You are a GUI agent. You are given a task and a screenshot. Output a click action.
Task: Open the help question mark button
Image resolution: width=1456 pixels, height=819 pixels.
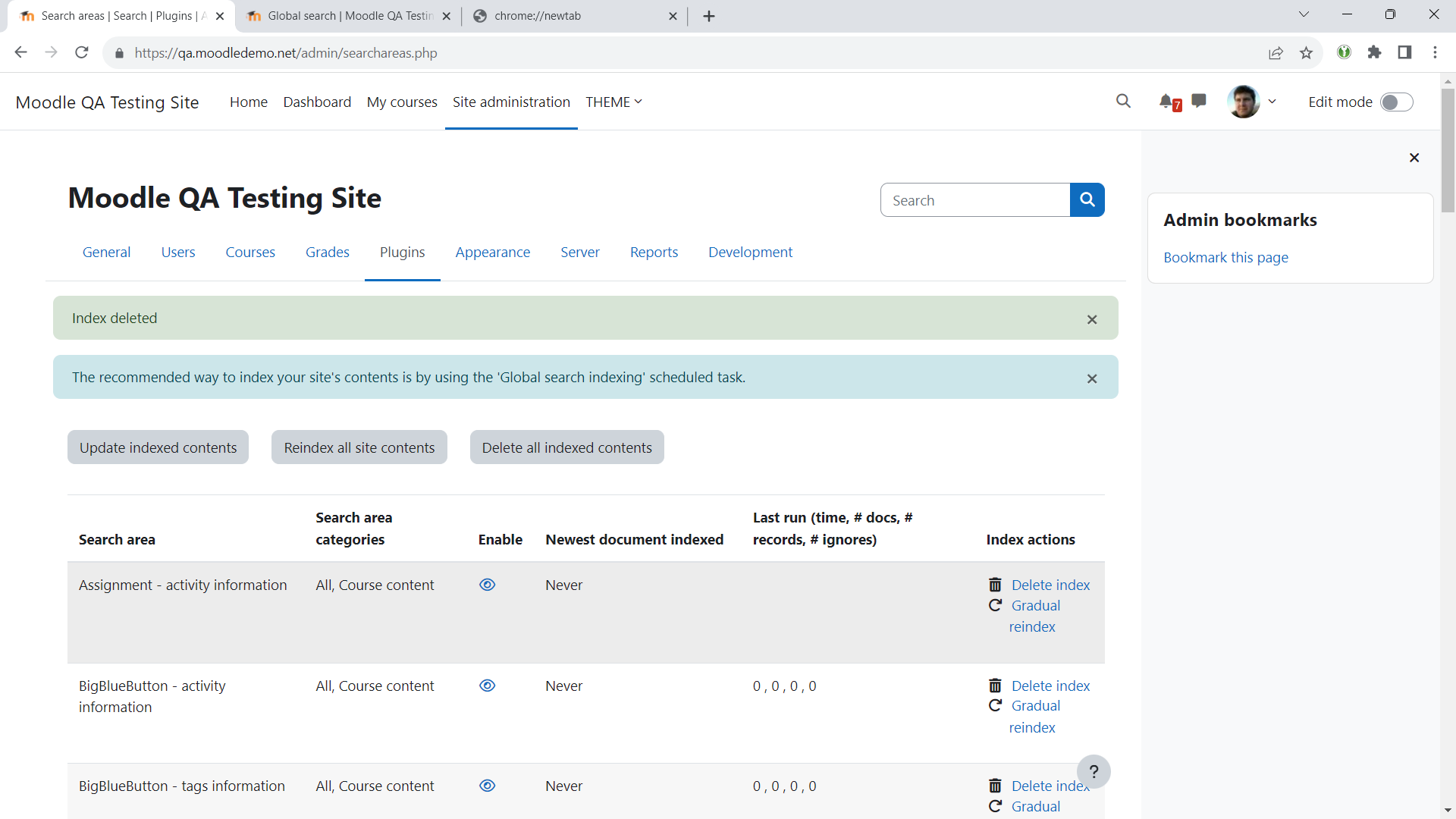click(x=1094, y=772)
